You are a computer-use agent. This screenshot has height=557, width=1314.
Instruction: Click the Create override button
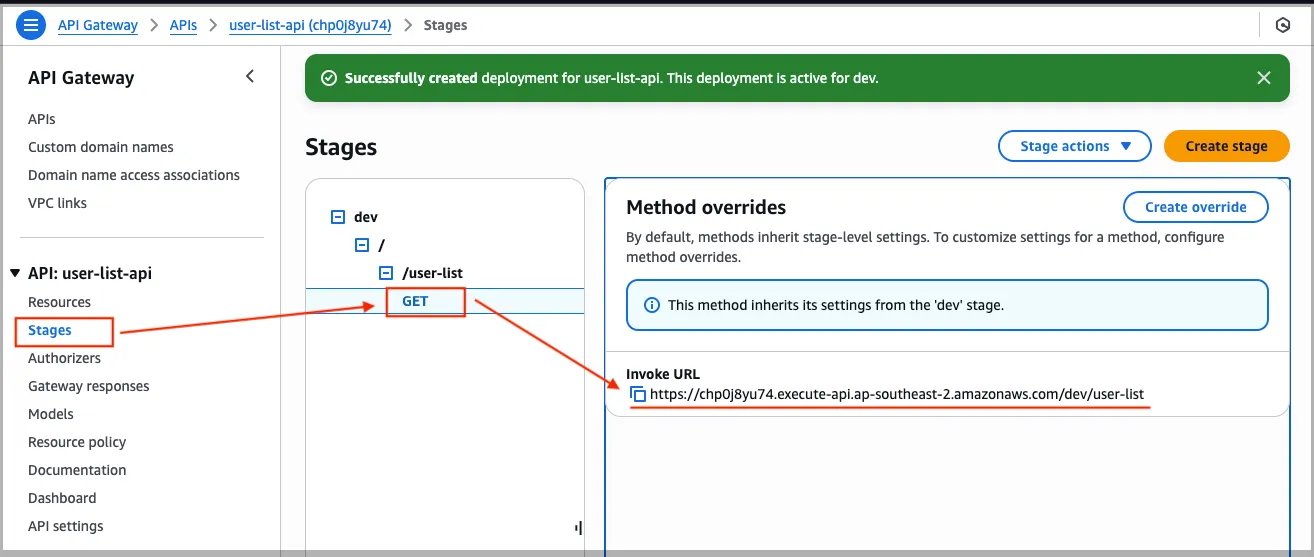tap(1195, 207)
